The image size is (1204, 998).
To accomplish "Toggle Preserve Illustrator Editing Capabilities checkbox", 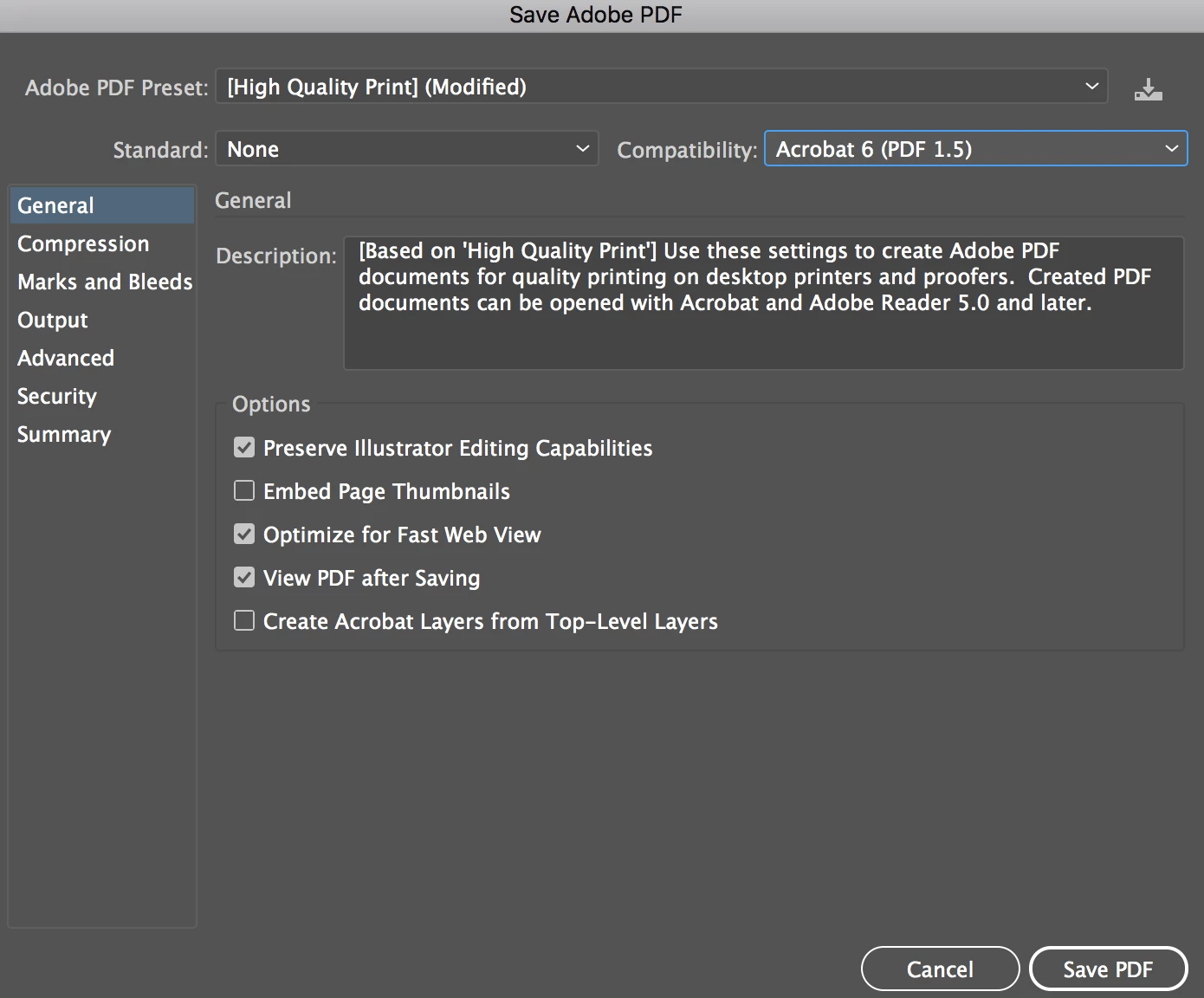I will [x=244, y=448].
